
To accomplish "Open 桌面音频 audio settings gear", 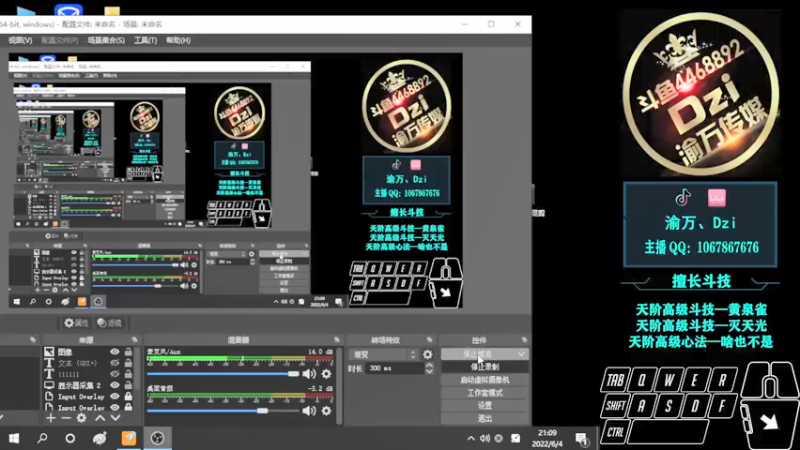I will point(327,411).
